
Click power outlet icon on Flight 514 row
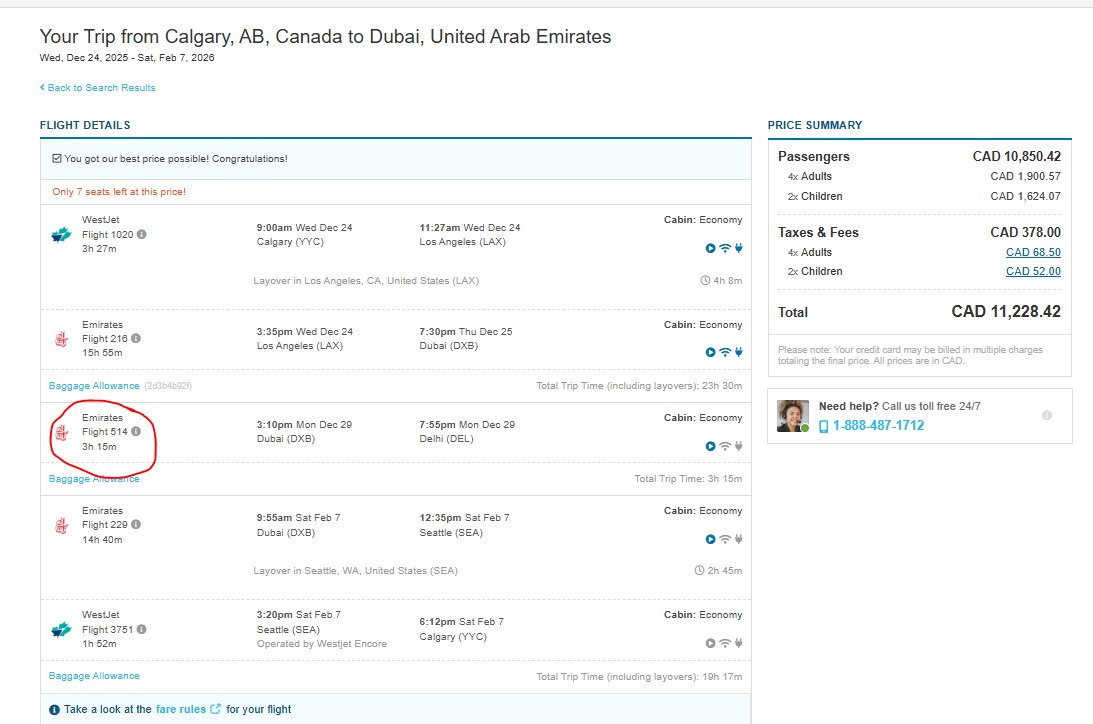pos(738,446)
